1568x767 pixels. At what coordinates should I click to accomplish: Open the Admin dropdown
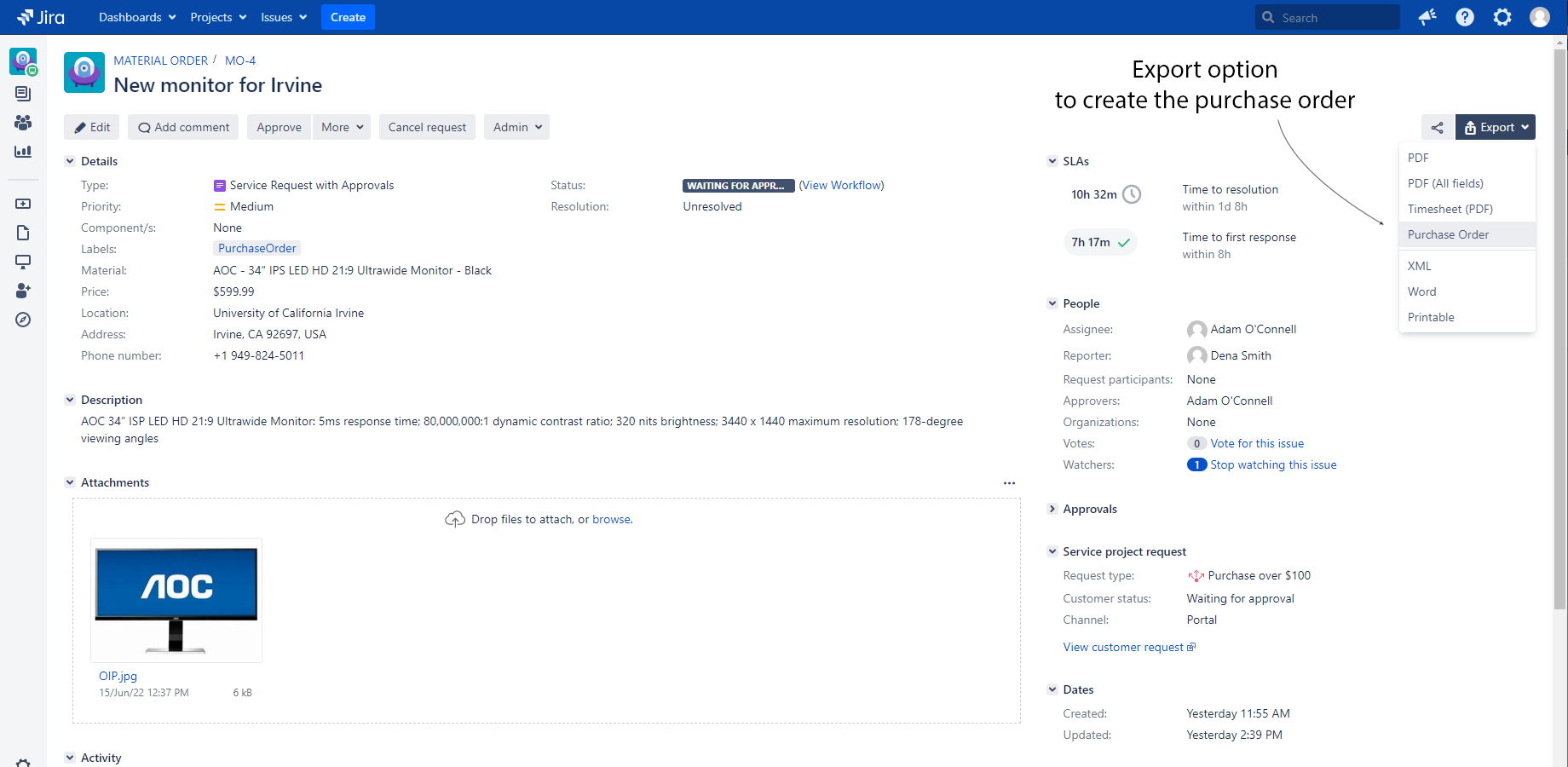click(517, 127)
